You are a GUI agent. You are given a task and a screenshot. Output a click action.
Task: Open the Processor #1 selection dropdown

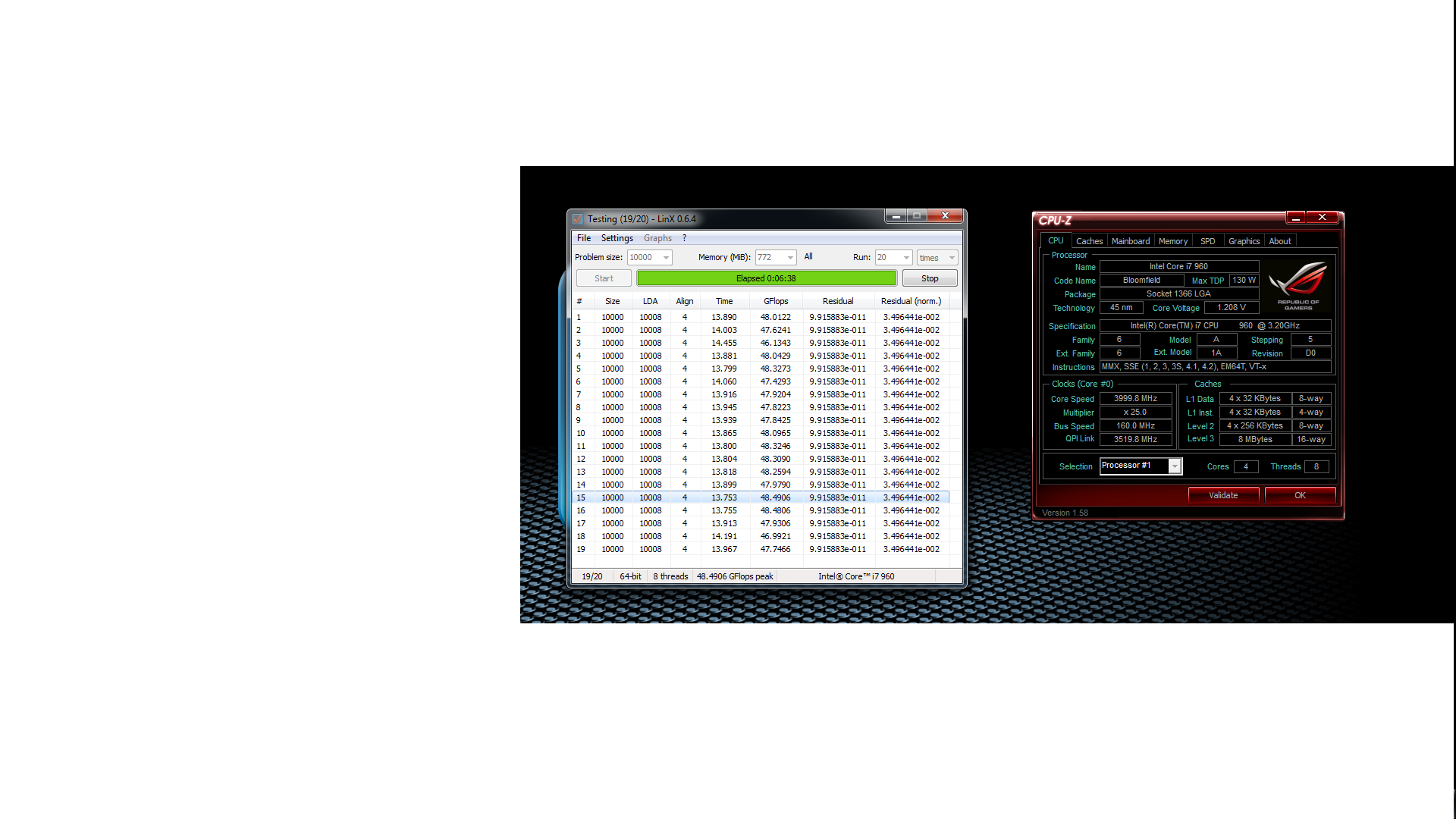(x=1174, y=466)
